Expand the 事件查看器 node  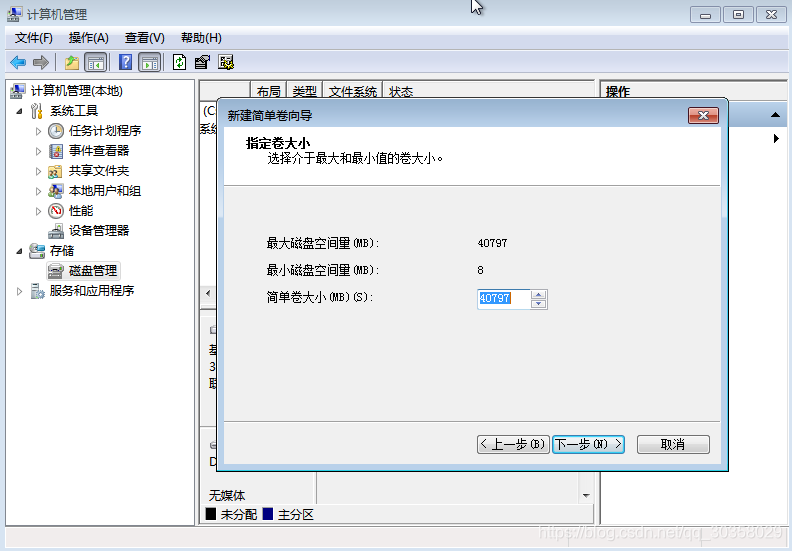[x=38, y=151]
